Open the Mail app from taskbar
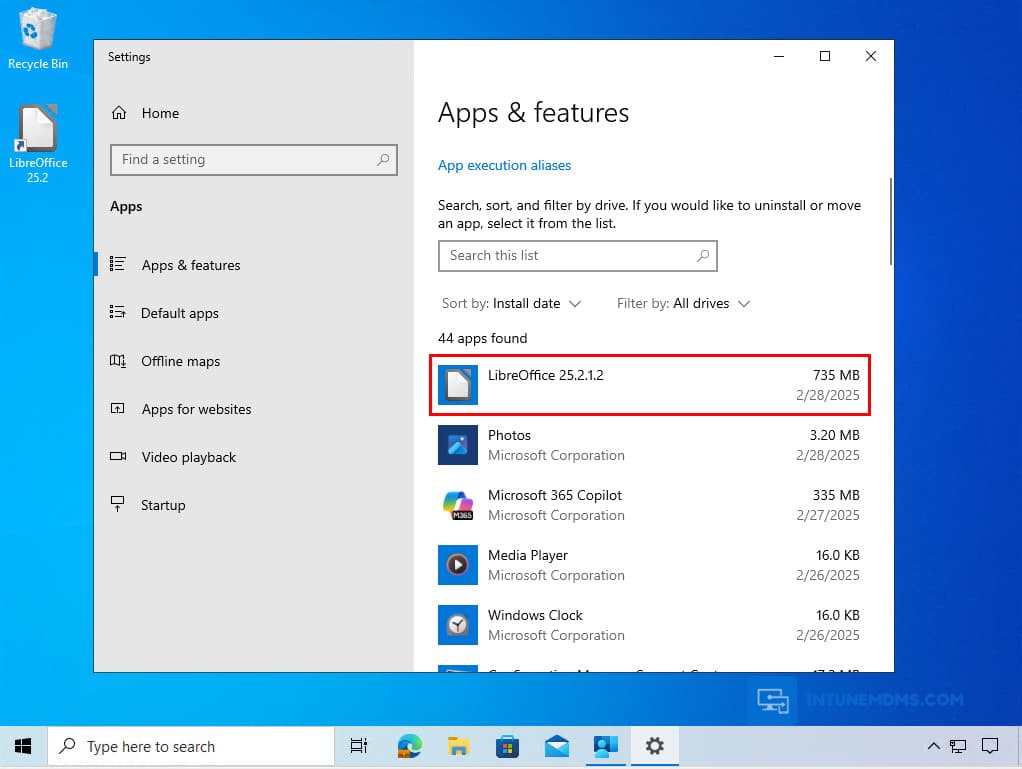Viewport: 1022px width, 769px height. [556, 746]
